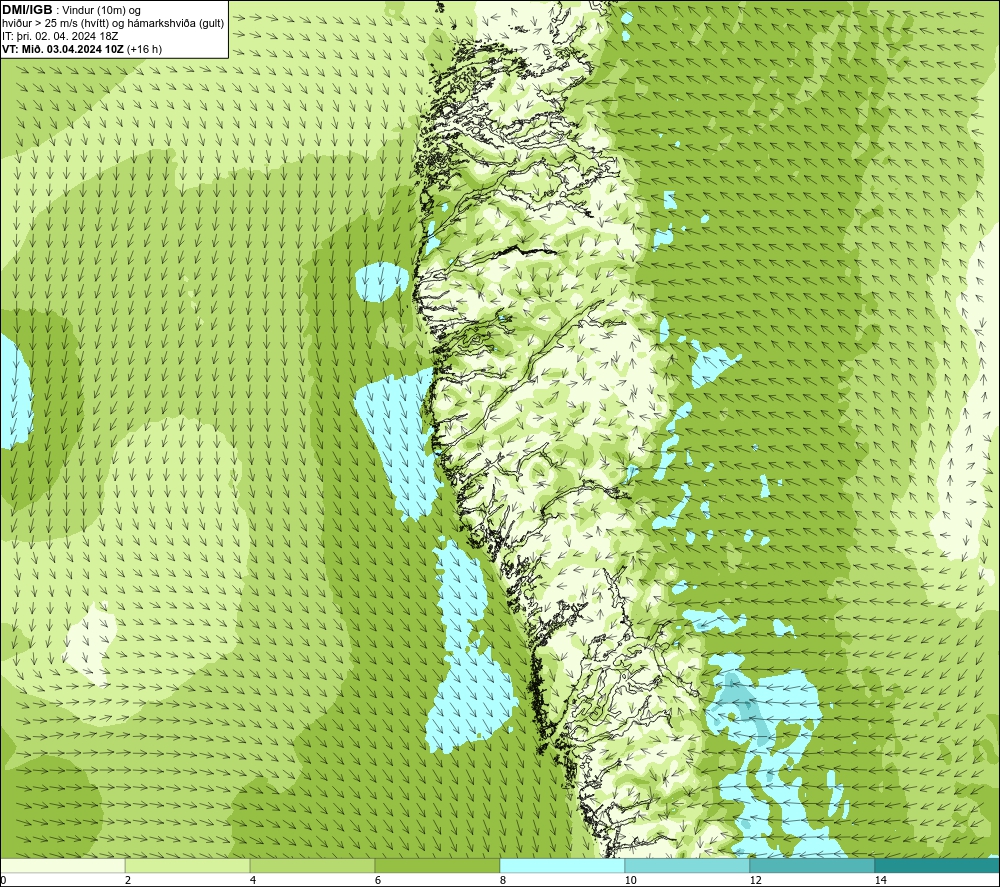
Task: Click the '4' label on the color scale
Action: click(x=253, y=880)
